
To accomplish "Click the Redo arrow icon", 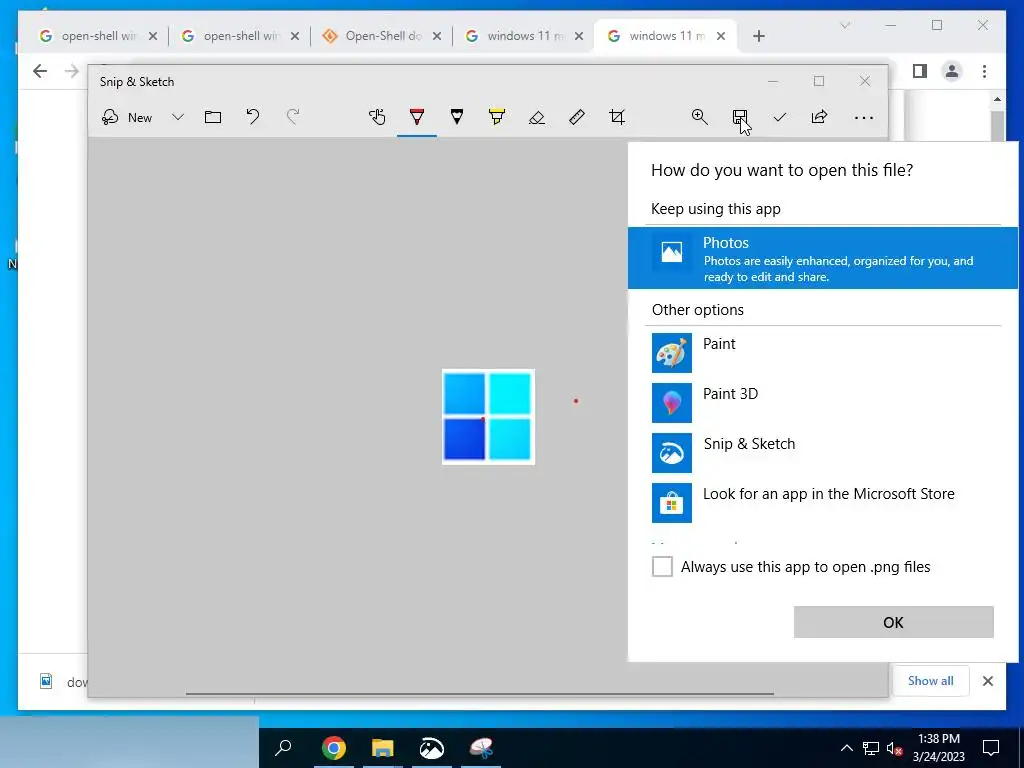I will click(293, 118).
